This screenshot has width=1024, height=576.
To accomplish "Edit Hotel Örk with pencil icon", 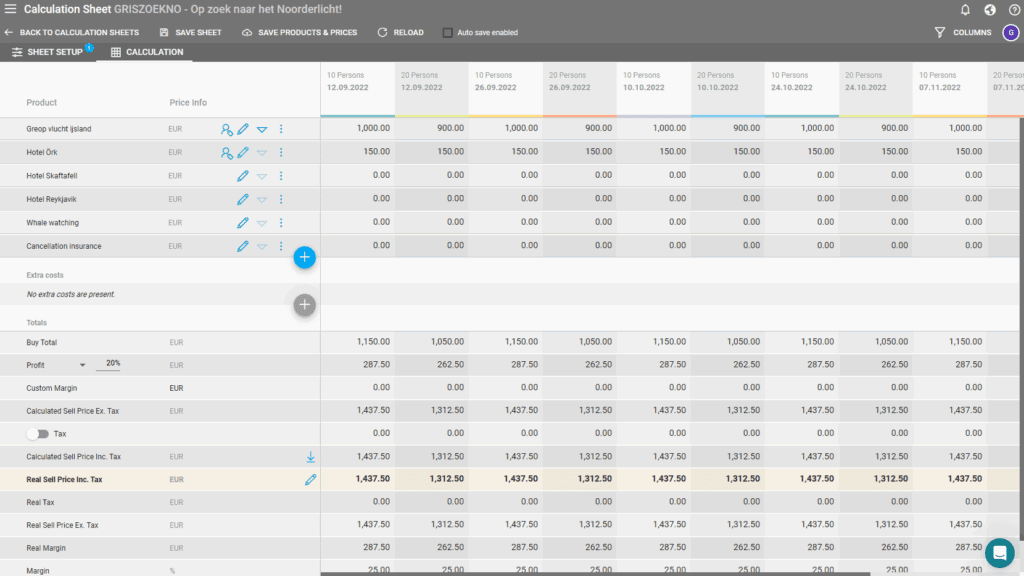I will click(243, 152).
